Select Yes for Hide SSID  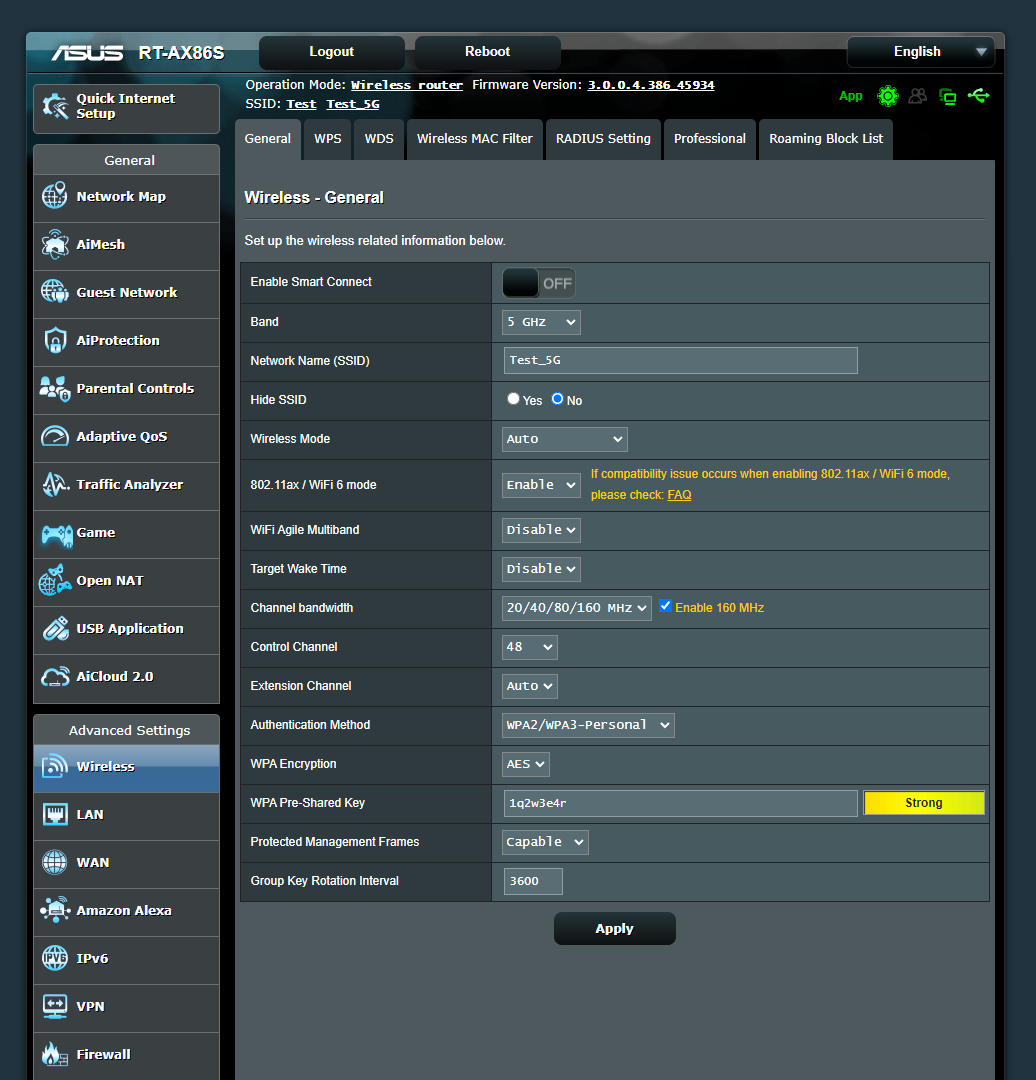(511, 399)
